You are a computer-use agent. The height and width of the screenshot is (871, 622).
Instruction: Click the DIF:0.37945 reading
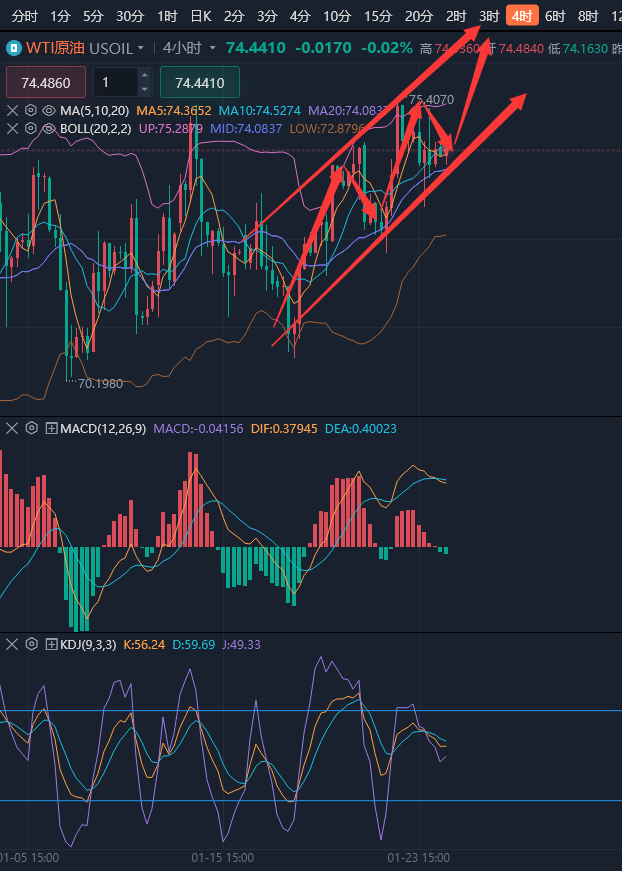point(284,428)
